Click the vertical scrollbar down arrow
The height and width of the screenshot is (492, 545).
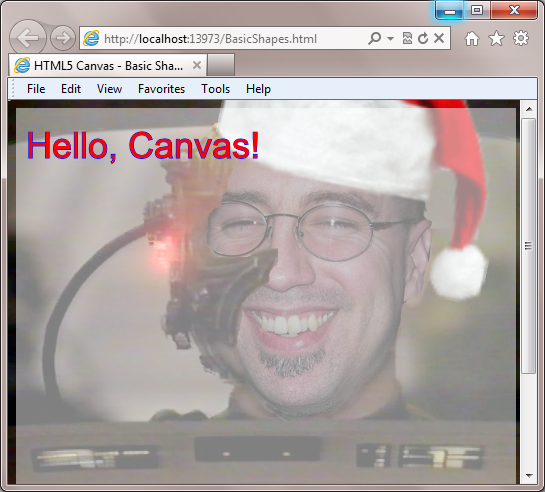point(529,475)
